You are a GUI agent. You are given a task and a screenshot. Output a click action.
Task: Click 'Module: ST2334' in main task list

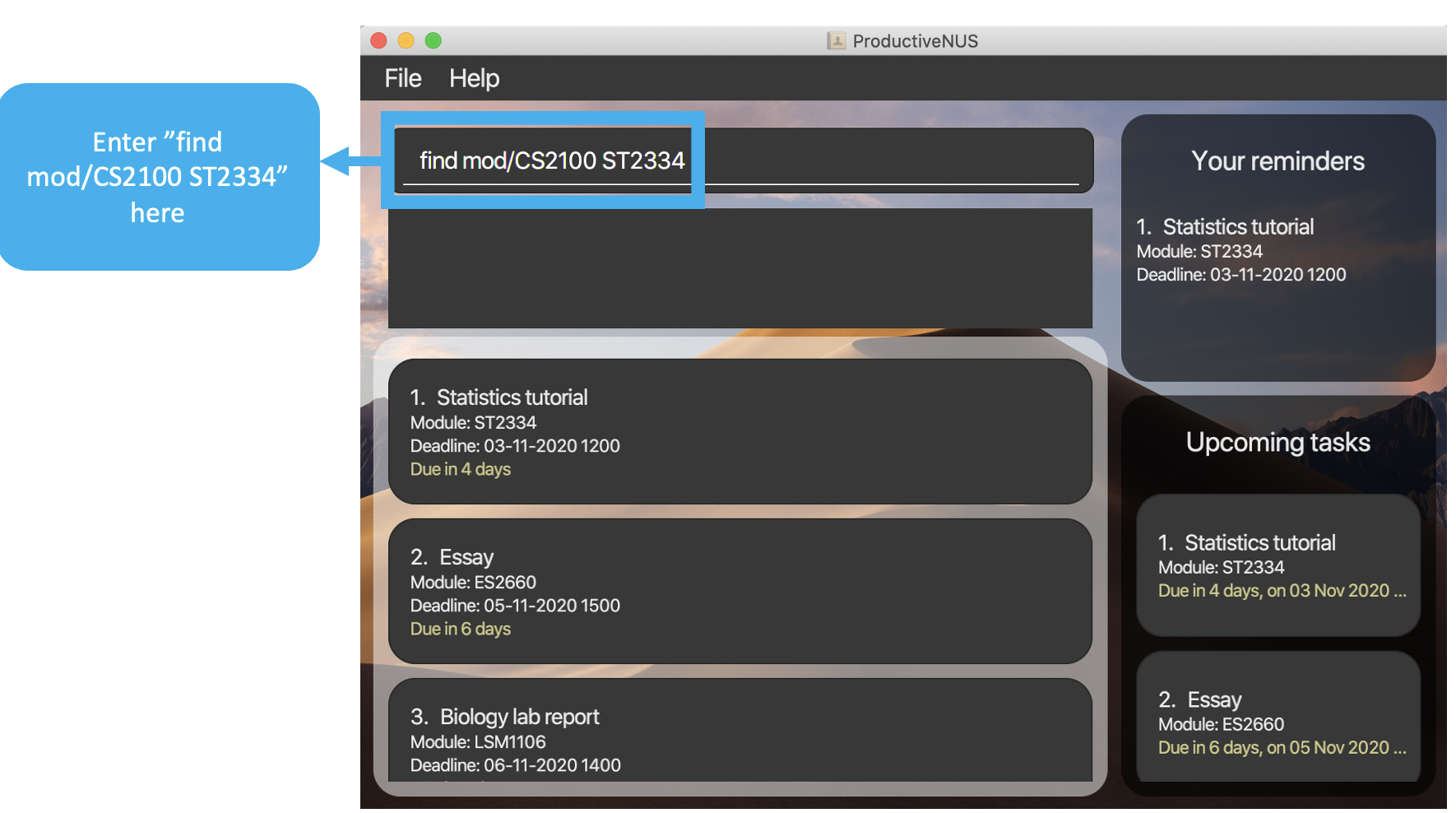(x=473, y=422)
